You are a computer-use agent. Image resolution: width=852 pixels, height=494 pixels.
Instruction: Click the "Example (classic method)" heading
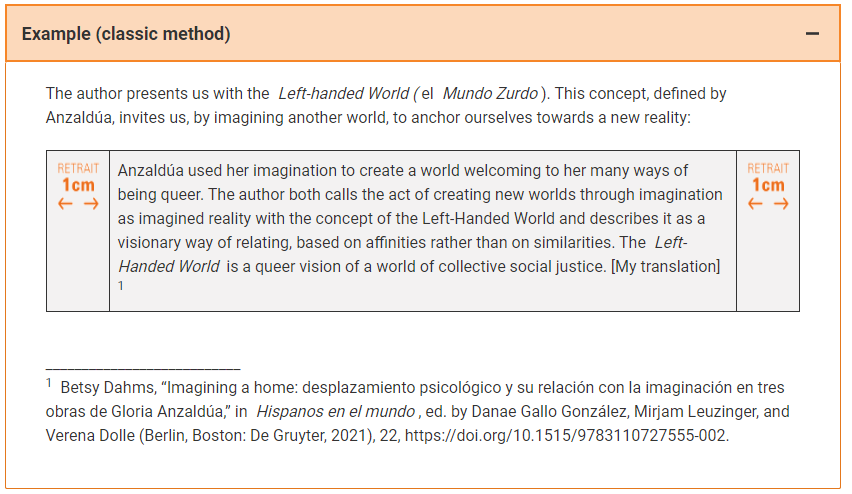(126, 34)
